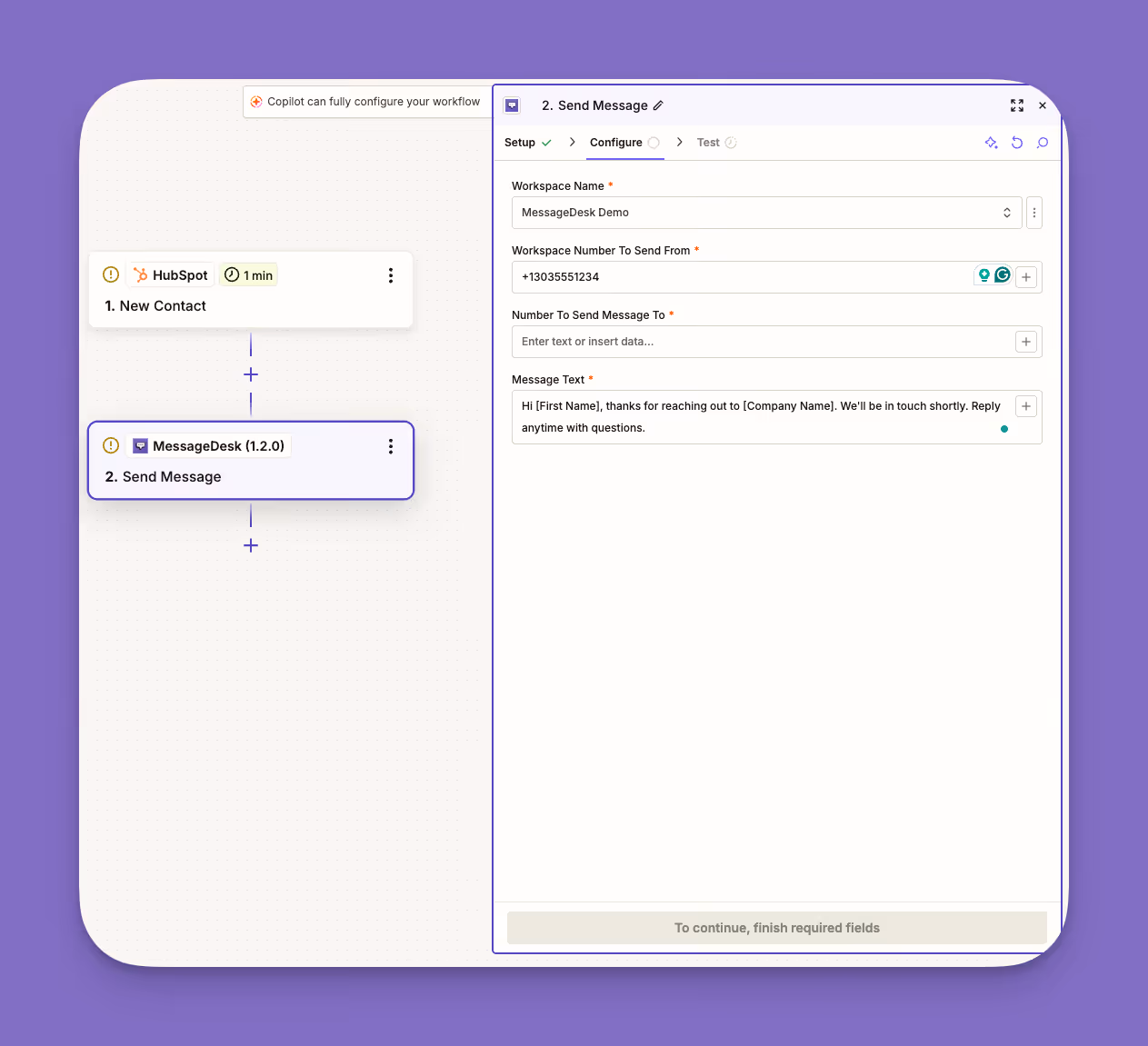This screenshot has height=1046, width=1148.
Task: Go to the Test tab
Action: point(716,143)
